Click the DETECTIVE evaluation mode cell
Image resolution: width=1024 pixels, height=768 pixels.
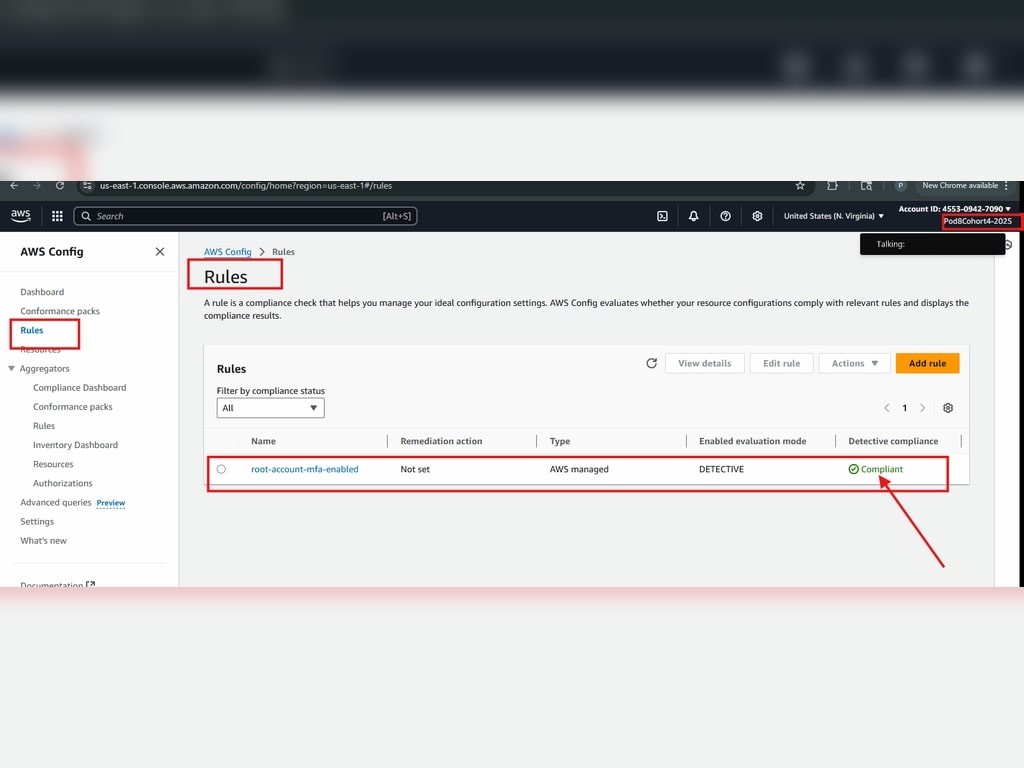pyautogui.click(x=721, y=469)
